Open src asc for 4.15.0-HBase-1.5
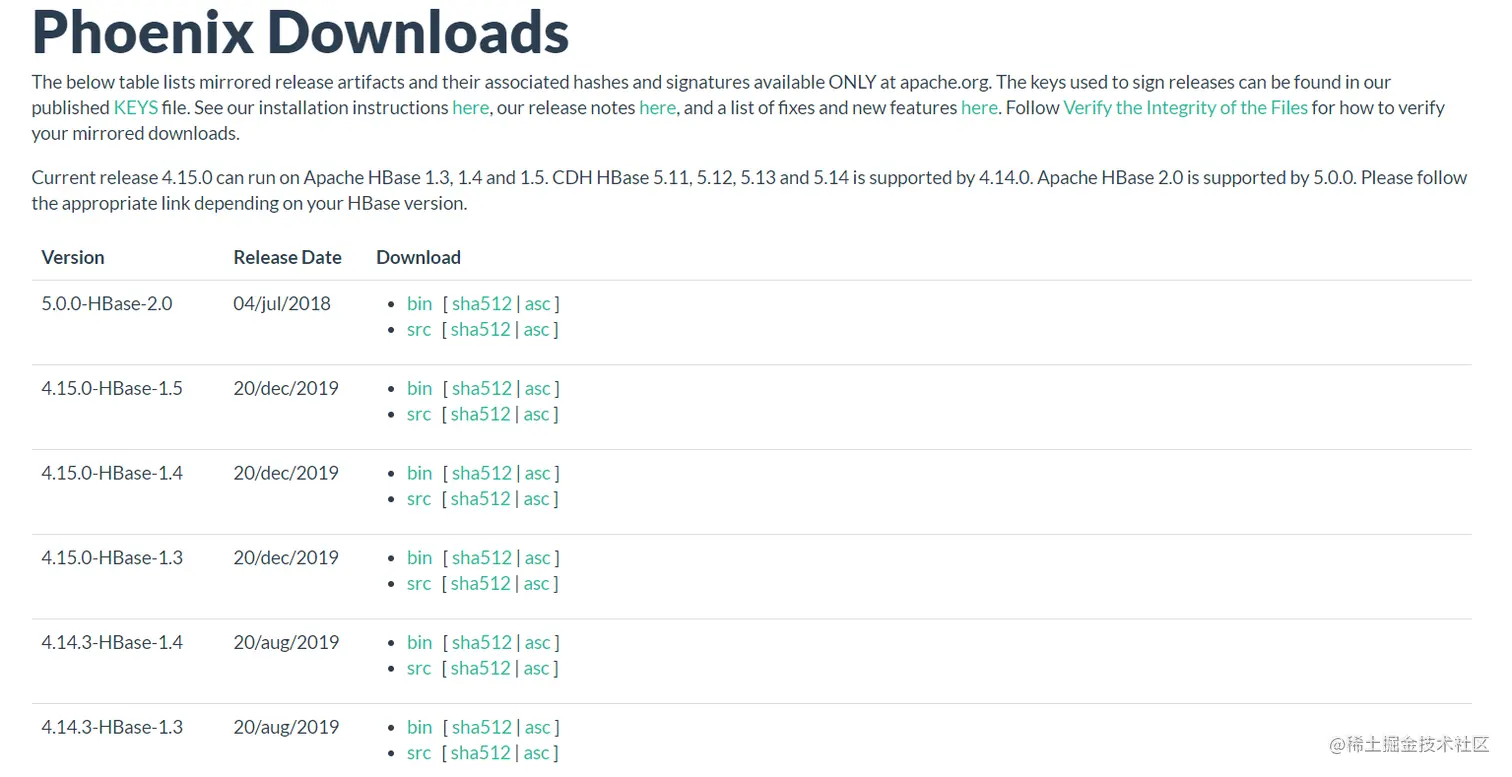This screenshot has width=1512, height=777. [x=536, y=414]
